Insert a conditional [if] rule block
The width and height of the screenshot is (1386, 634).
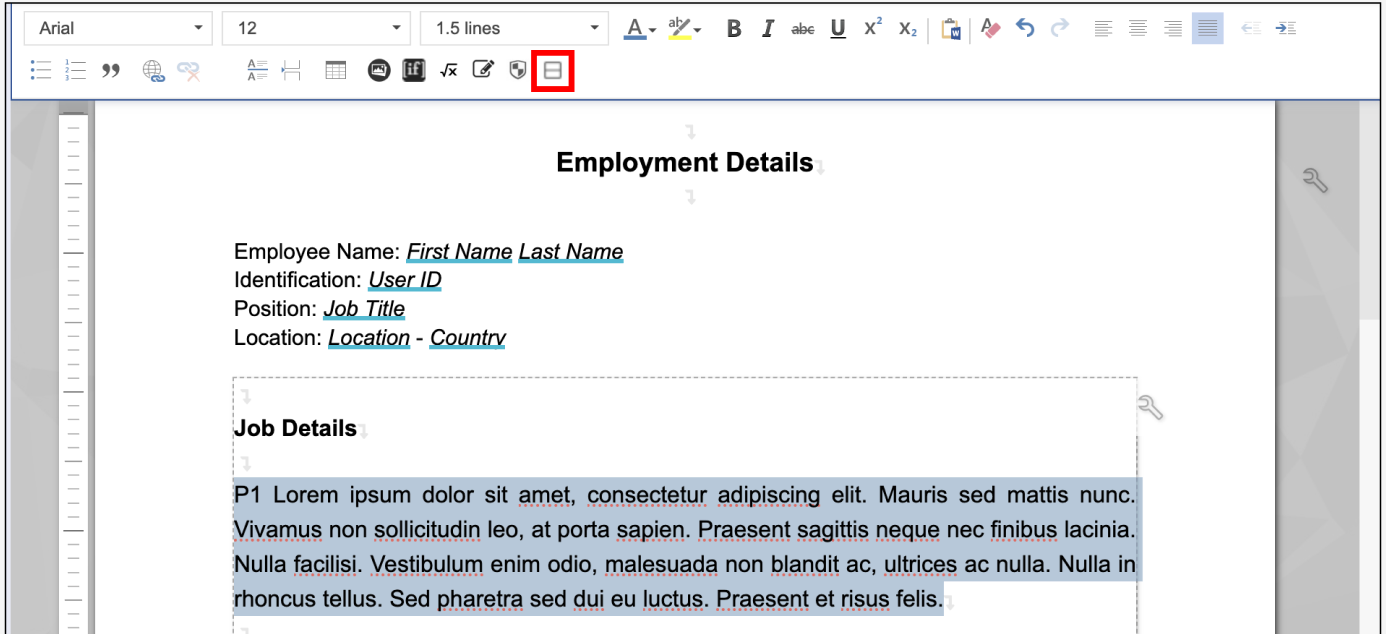(x=414, y=70)
